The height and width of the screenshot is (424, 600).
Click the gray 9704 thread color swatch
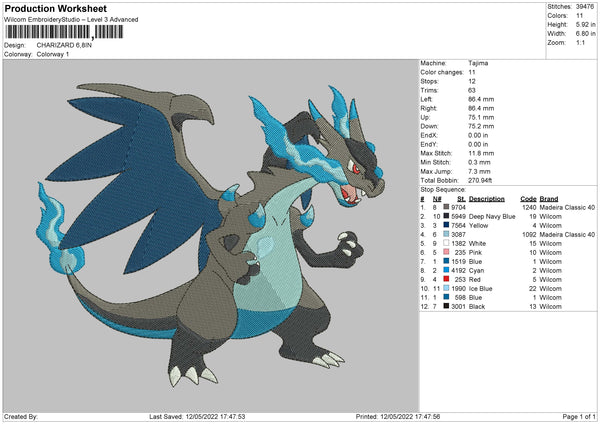[446, 207]
